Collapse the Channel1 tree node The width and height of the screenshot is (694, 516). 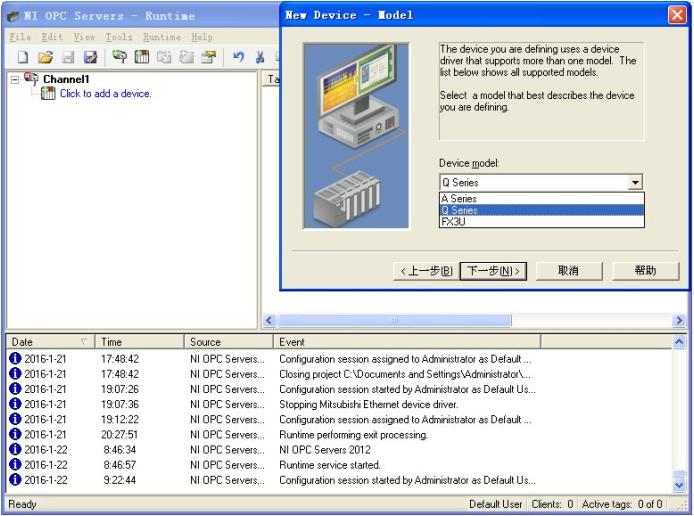click(15, 80)
